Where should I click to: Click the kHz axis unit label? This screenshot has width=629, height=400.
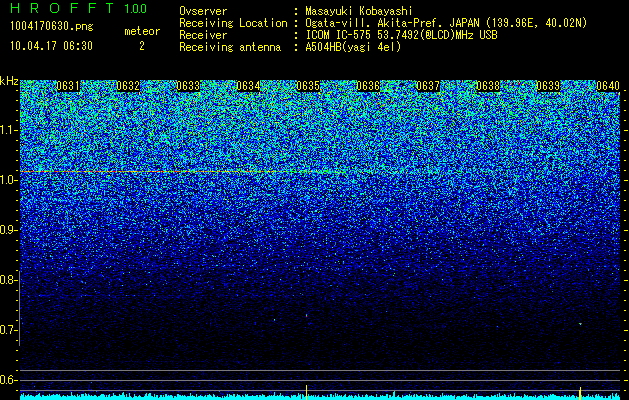9,81
